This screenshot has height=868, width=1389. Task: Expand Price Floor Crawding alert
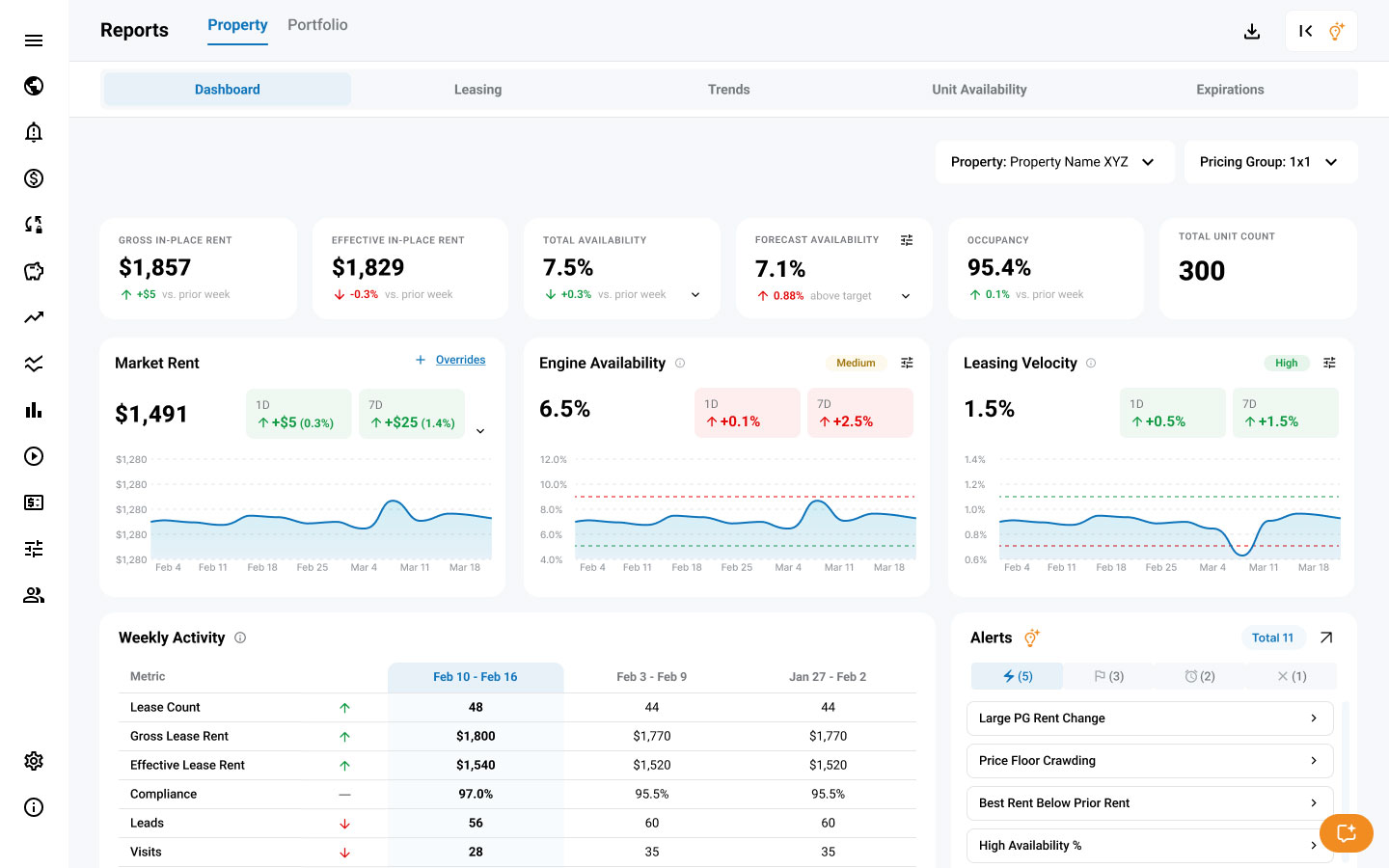click(1150, 761)
